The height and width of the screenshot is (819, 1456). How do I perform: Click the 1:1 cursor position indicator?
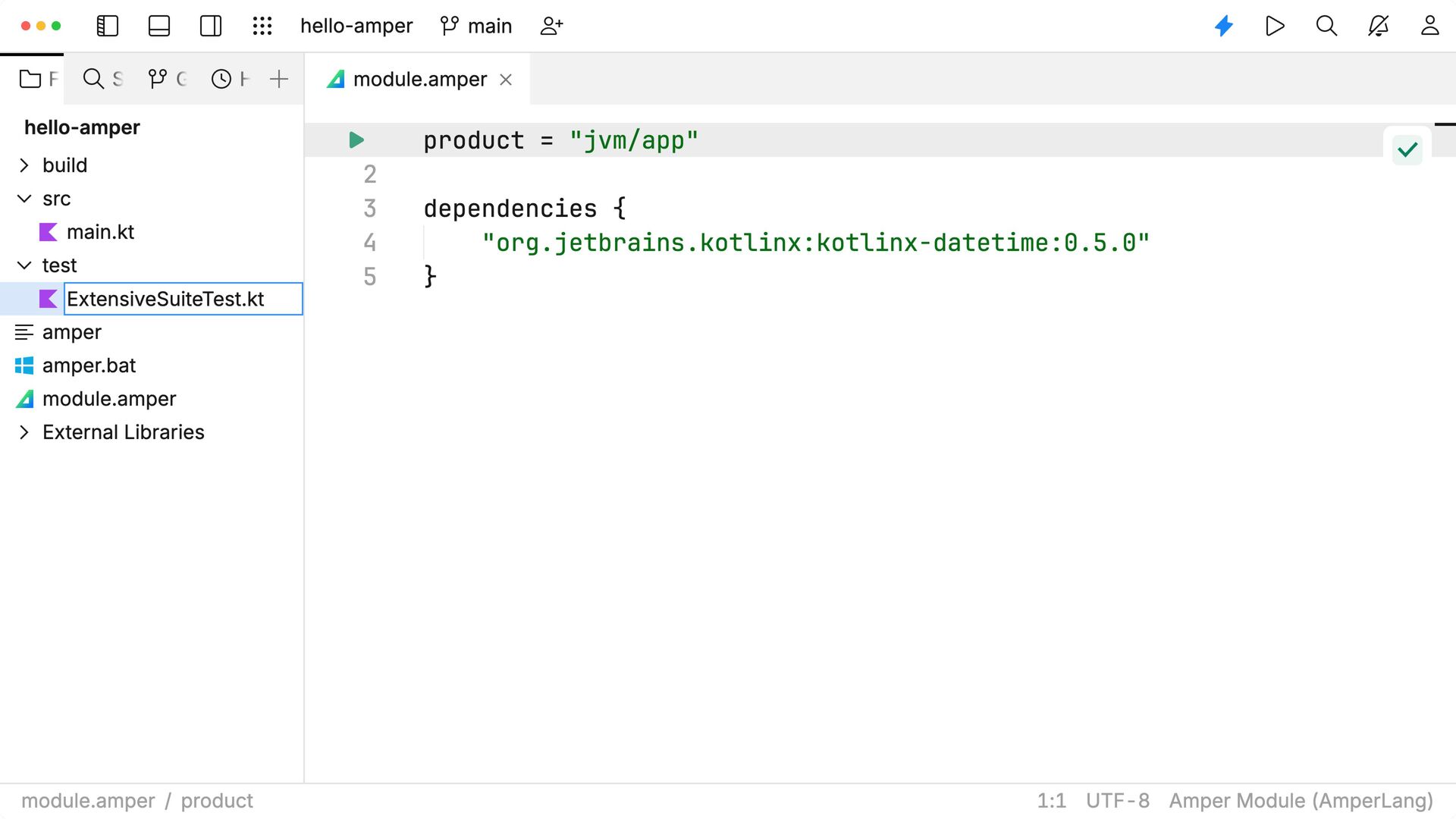point(1052,801)
